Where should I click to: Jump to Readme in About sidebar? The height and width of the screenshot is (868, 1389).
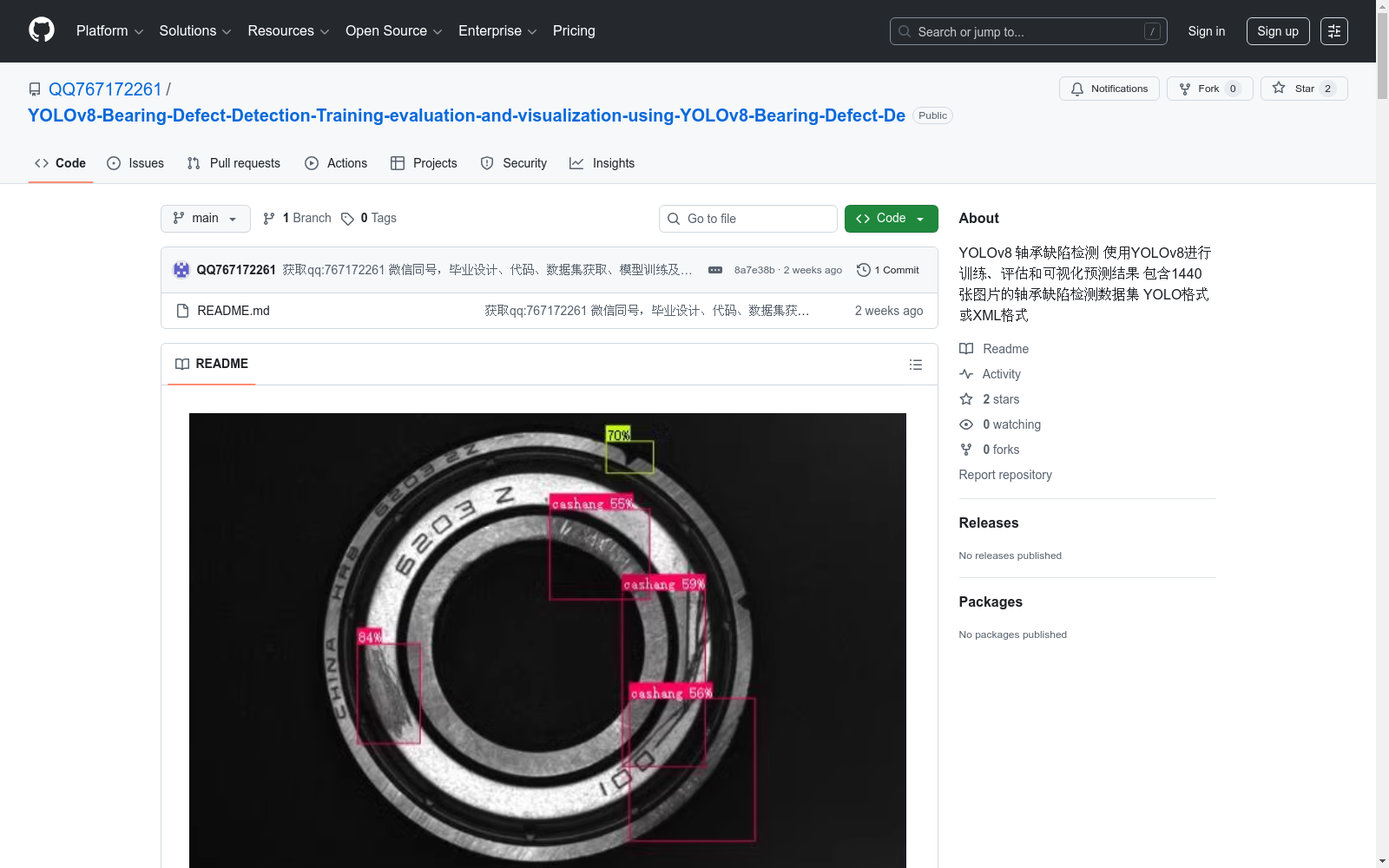click(x=994, y=349)
